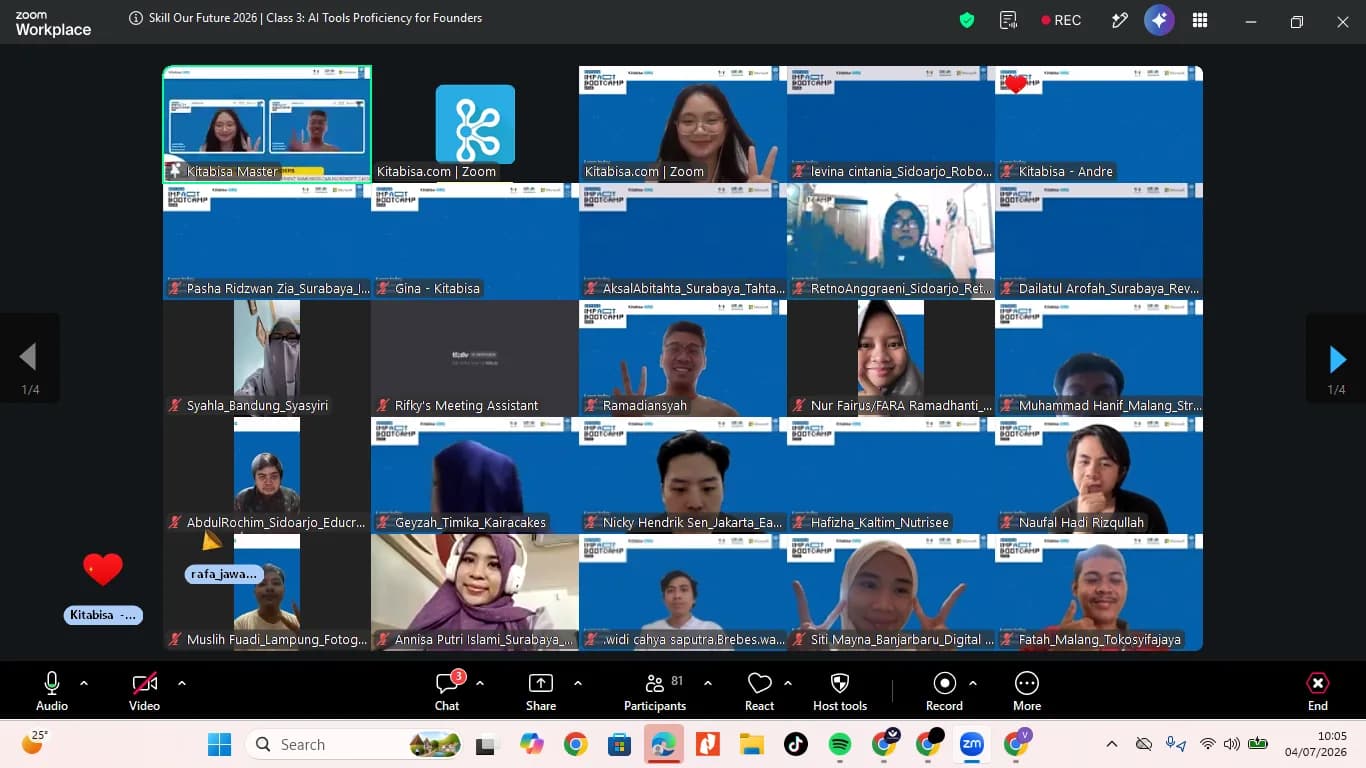This screenshot has height=768, width=1366.
Task: Open TikTok from the taskbar
Action: click(x=796, y=744)
